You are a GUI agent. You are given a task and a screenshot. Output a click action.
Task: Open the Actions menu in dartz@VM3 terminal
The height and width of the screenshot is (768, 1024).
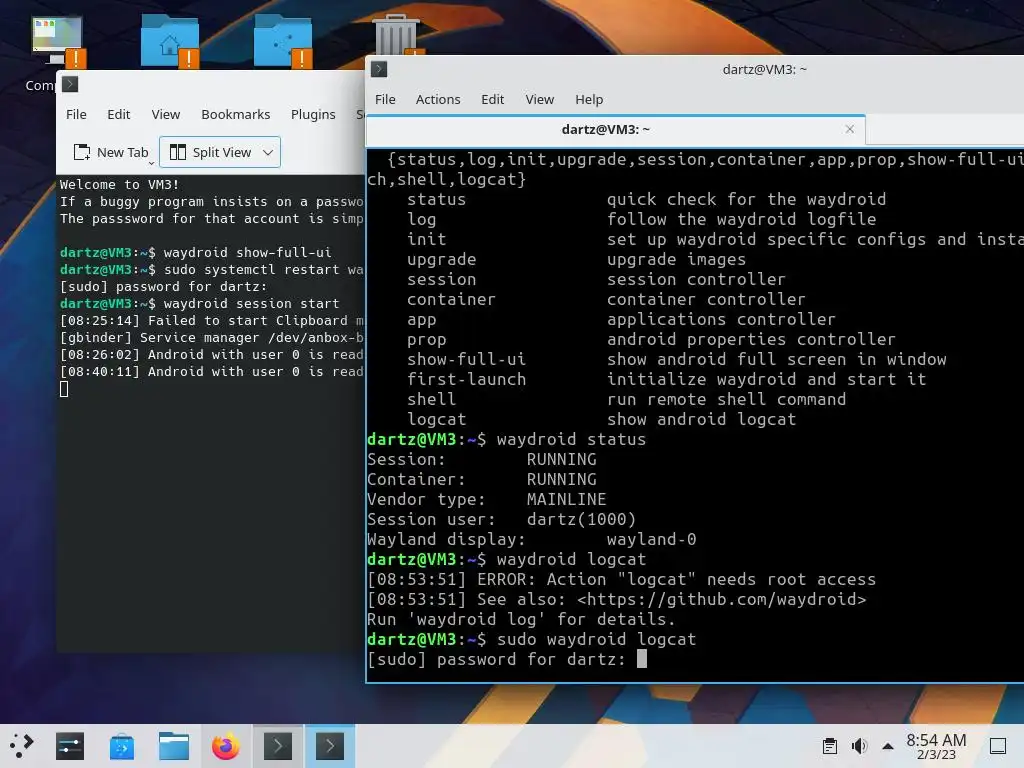coord(438,99)
